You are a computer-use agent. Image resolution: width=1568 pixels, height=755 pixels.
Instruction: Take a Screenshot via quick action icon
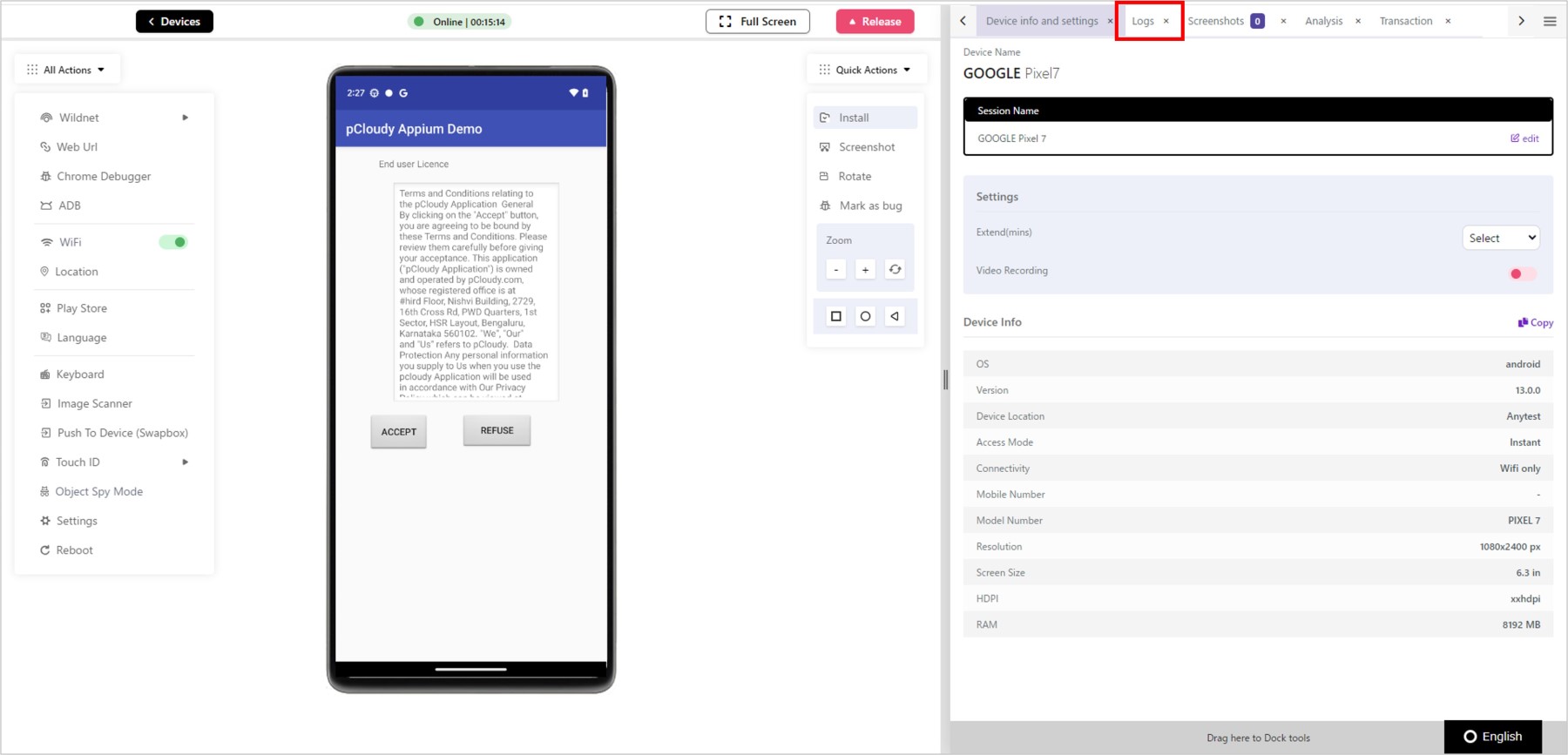click(x=825, y=147)
